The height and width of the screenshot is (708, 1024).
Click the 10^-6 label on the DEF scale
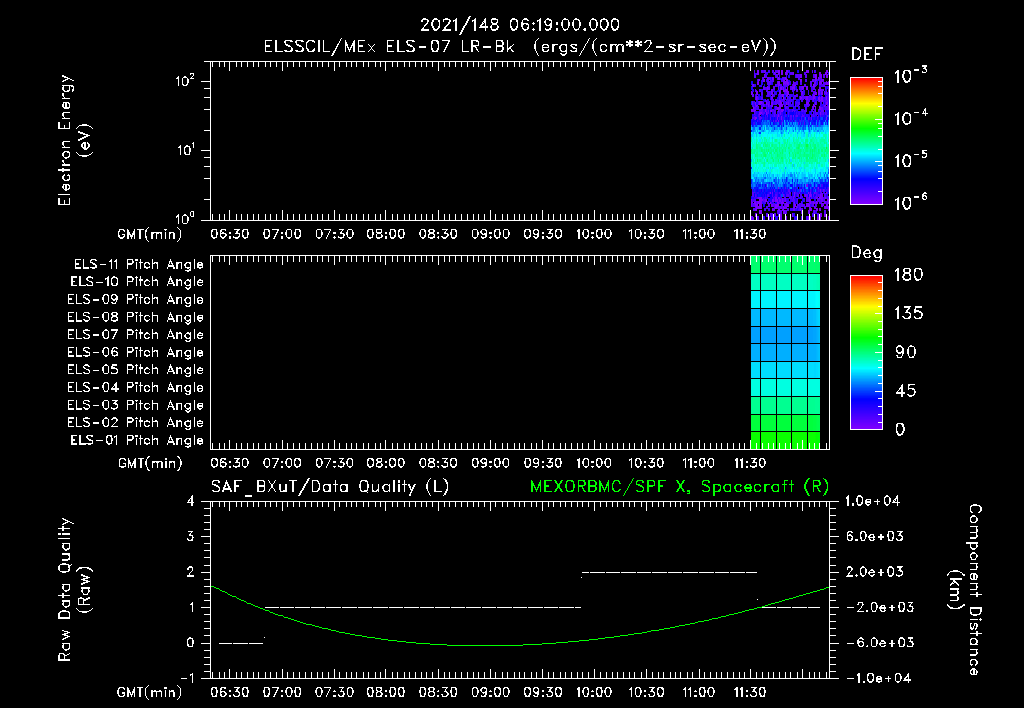pyautogui.click(x=910, y=202)
